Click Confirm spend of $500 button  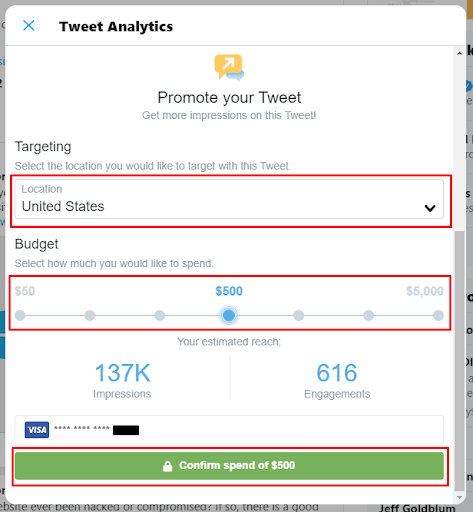click(229, 466)
